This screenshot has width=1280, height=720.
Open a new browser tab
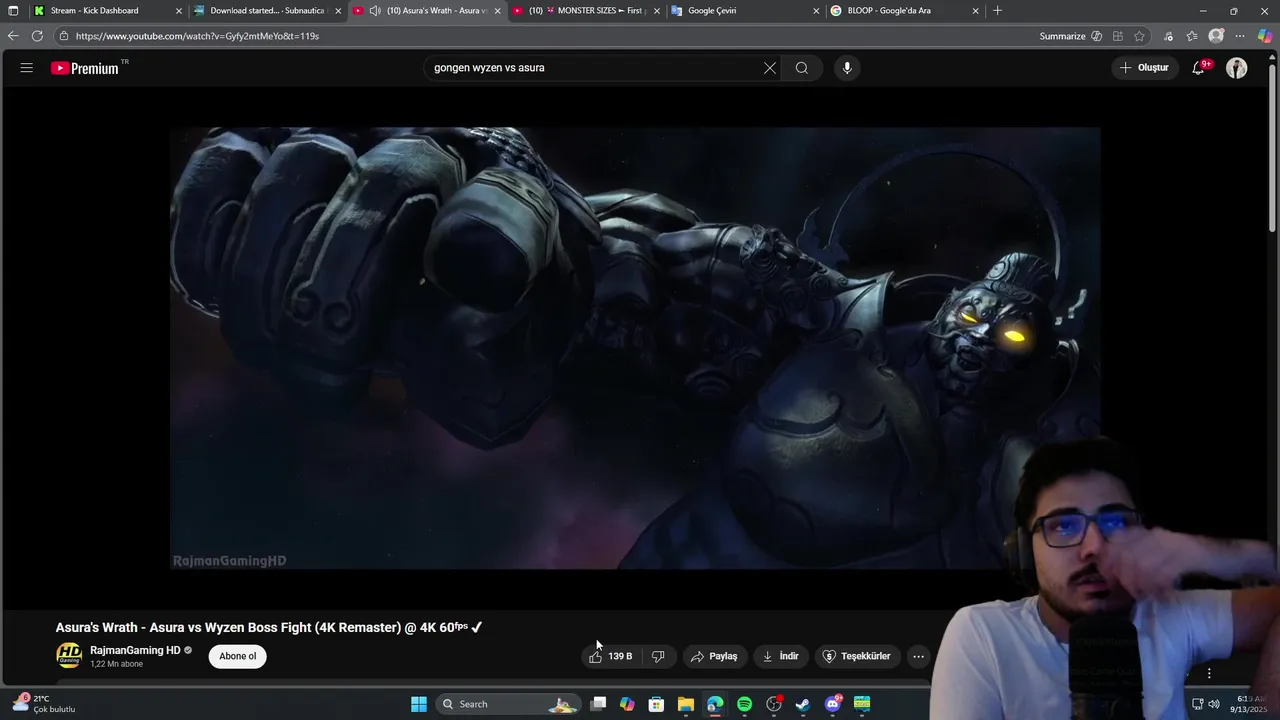point(997,11)
